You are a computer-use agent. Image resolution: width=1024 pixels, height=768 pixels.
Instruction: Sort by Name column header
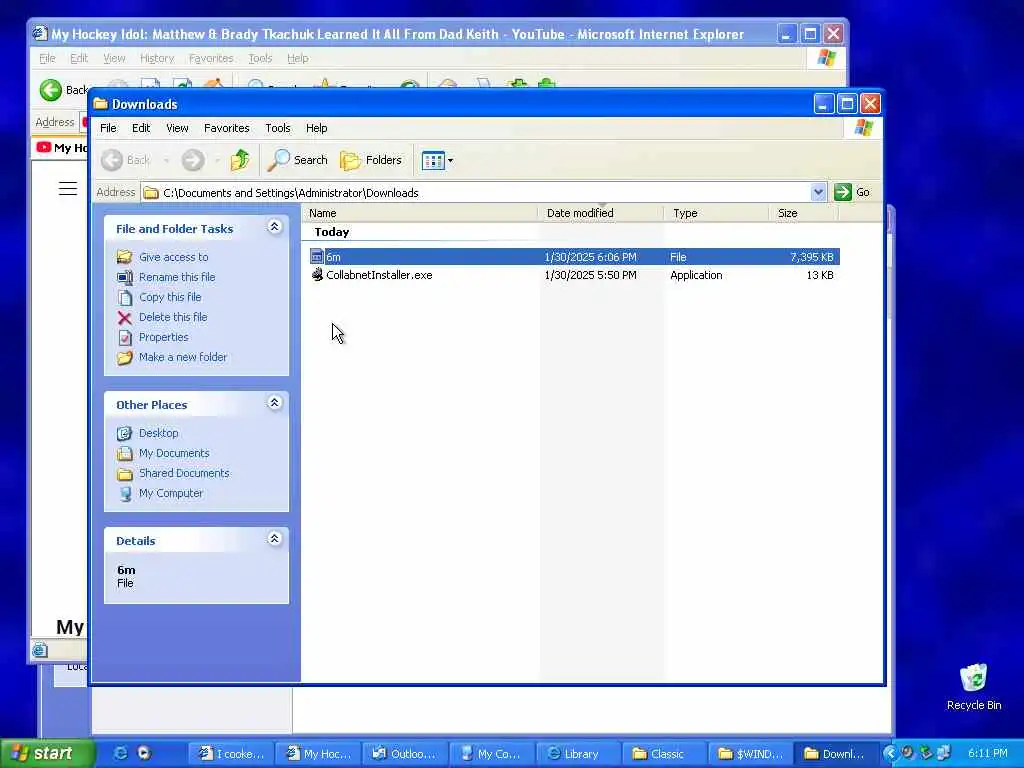pos(420,213)
